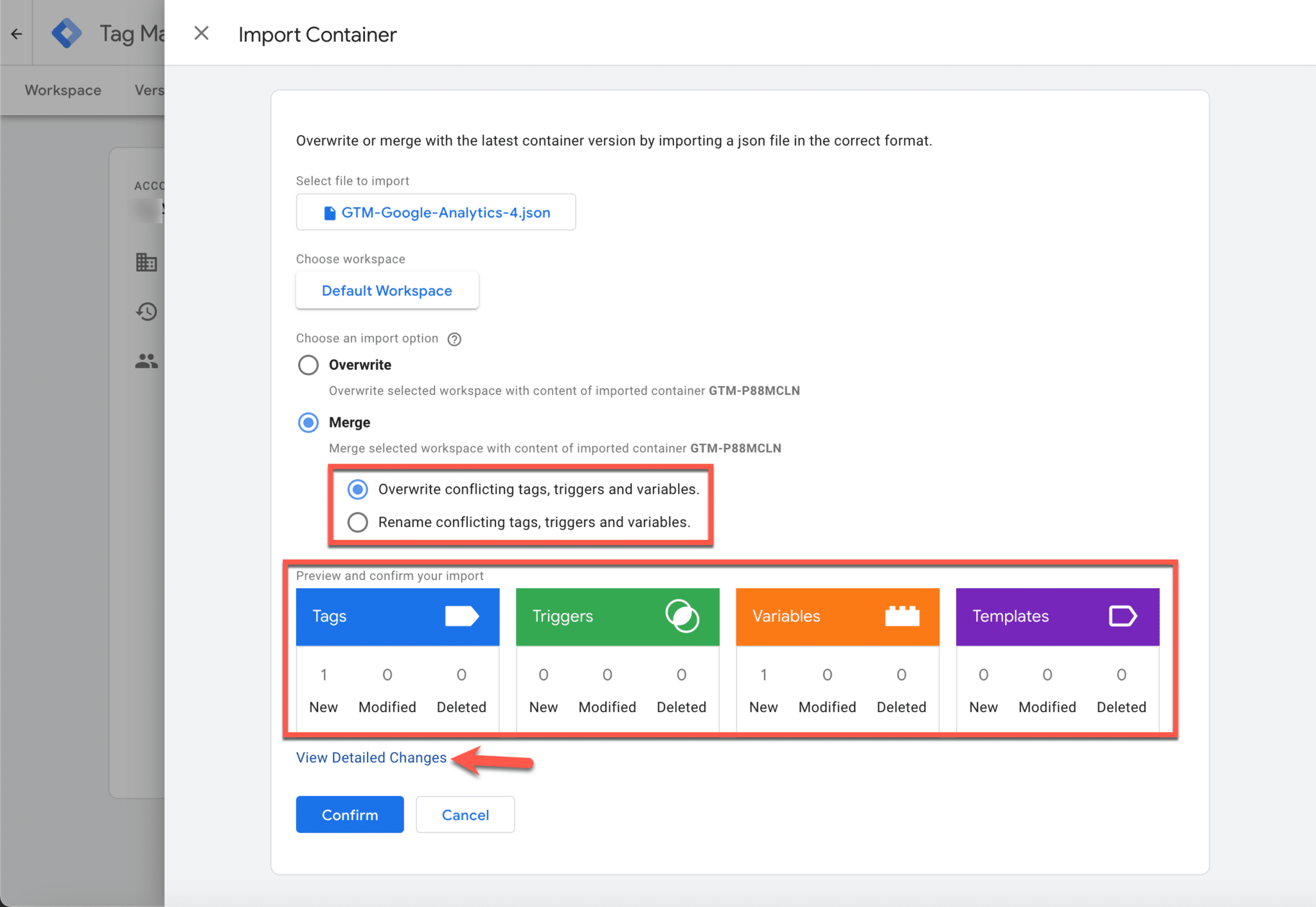1316x907 pixels.
Task: Open the Workspace tab
Action: tap(63, 90)
